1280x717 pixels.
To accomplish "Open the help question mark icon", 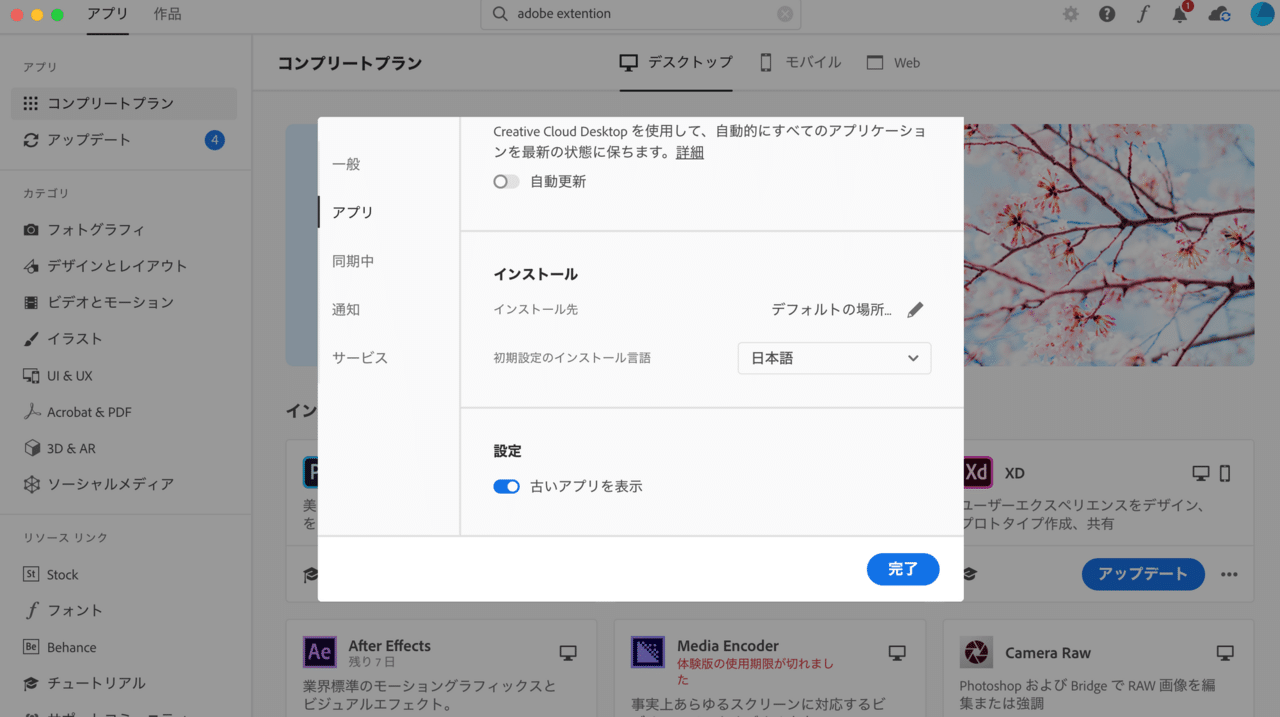I will (x=1107, y=14).
